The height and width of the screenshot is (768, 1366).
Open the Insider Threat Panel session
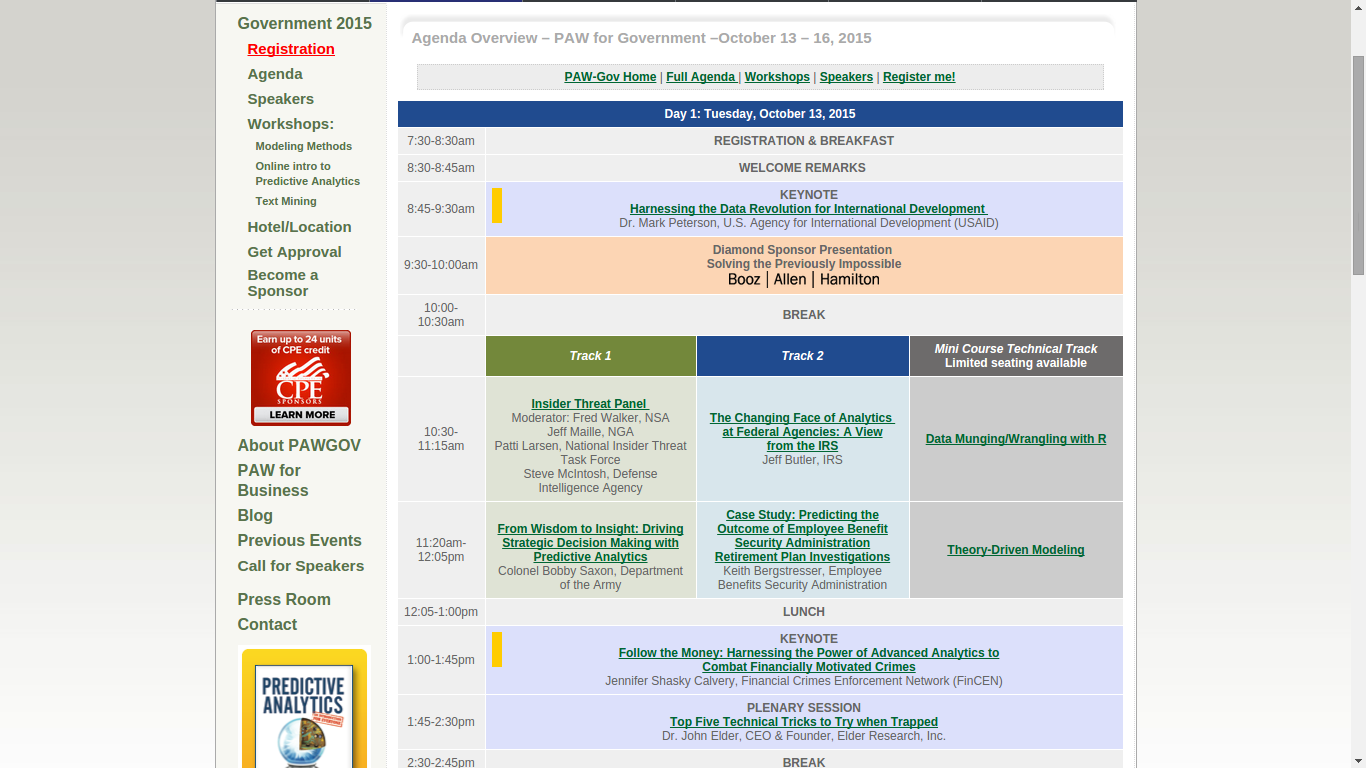click(589, 404)
